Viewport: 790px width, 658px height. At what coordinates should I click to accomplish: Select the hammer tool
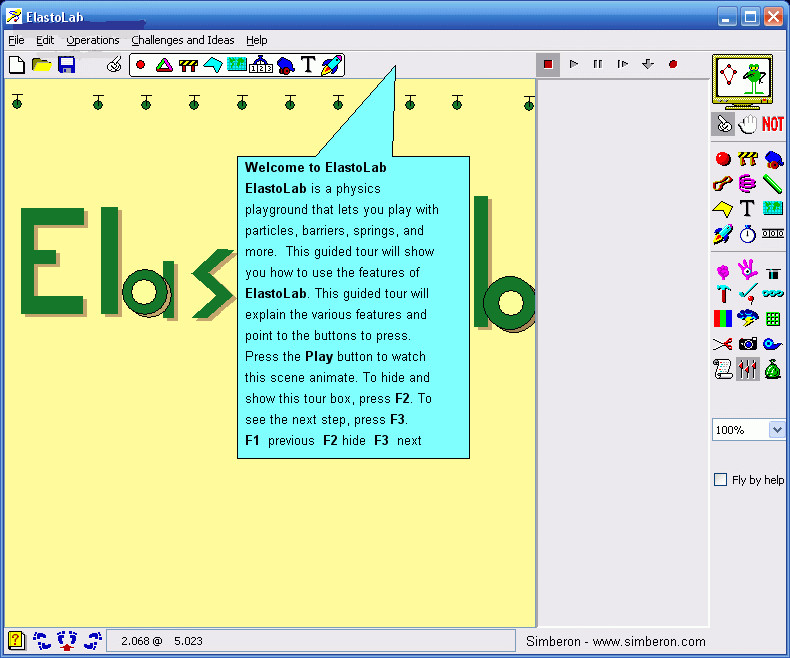click(723, 294)
